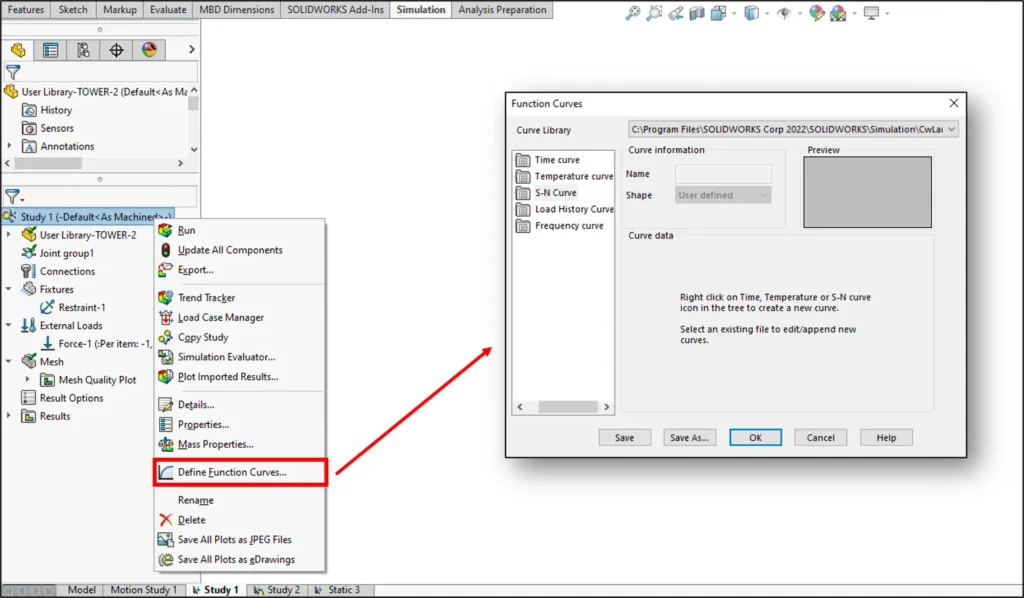Click the Zoom to Area tool icon
The height and width of the screenshot is (598, 1024).
click(x=655, y=12)
